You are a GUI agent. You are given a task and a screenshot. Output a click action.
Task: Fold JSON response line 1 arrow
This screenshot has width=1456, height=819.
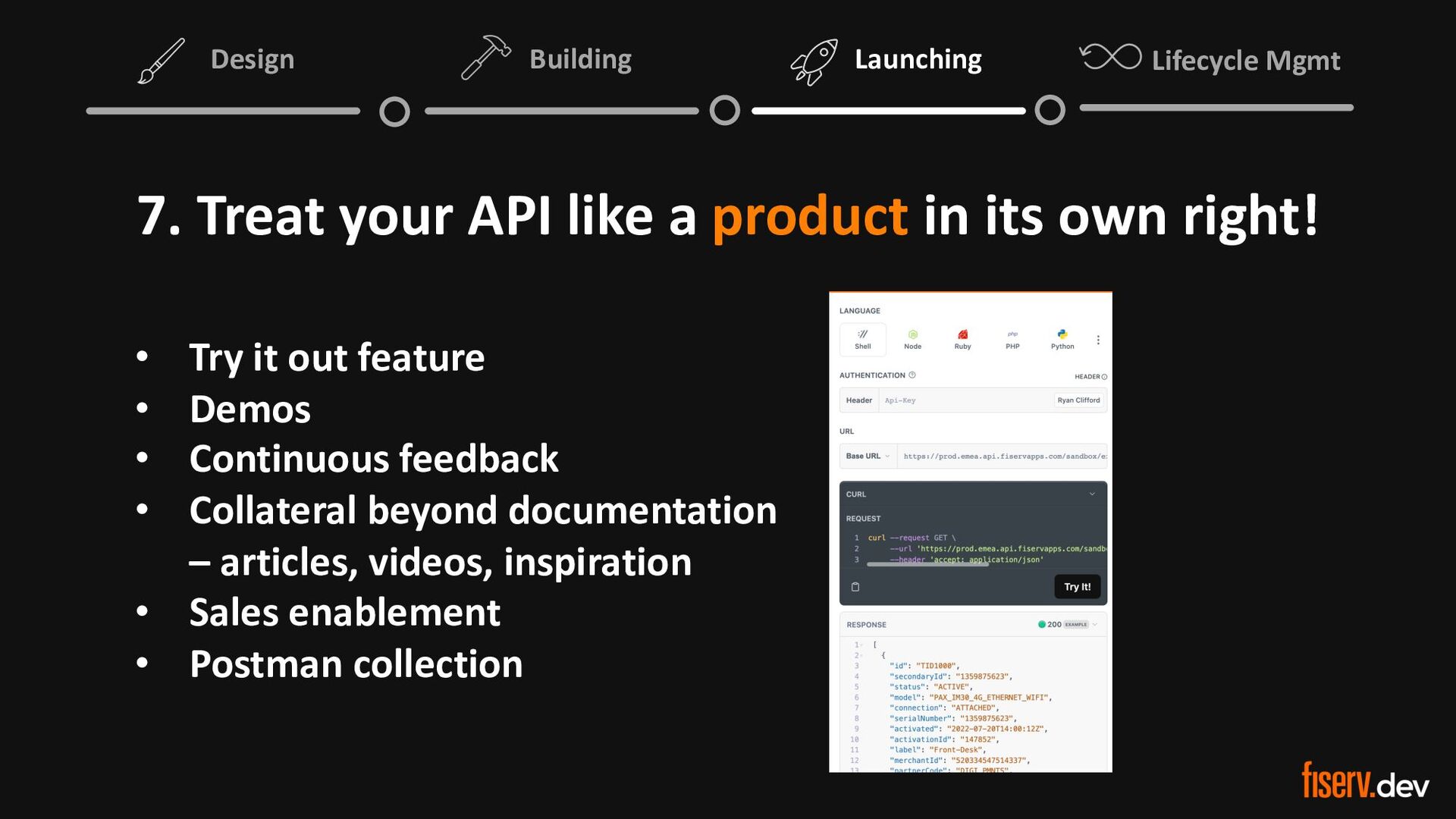tap(862, 645)
